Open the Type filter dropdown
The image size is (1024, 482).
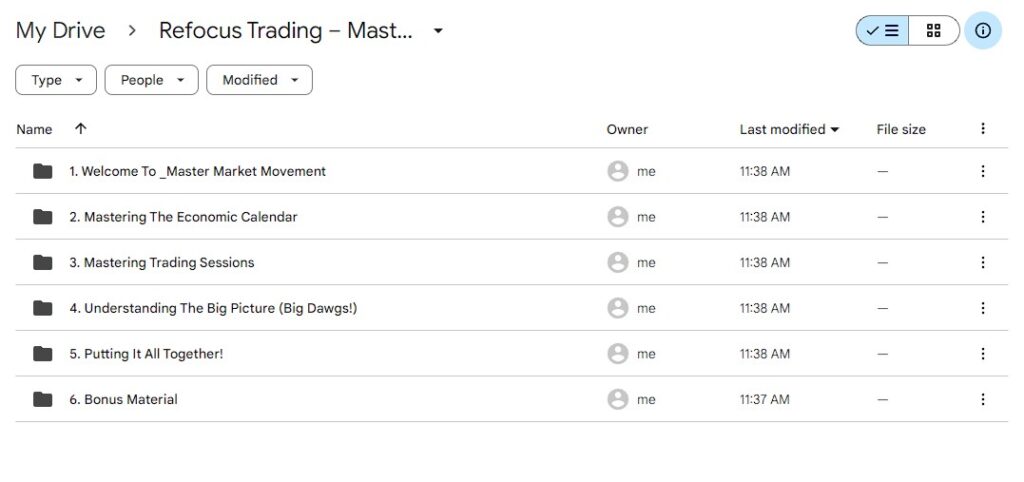(56, 80)
